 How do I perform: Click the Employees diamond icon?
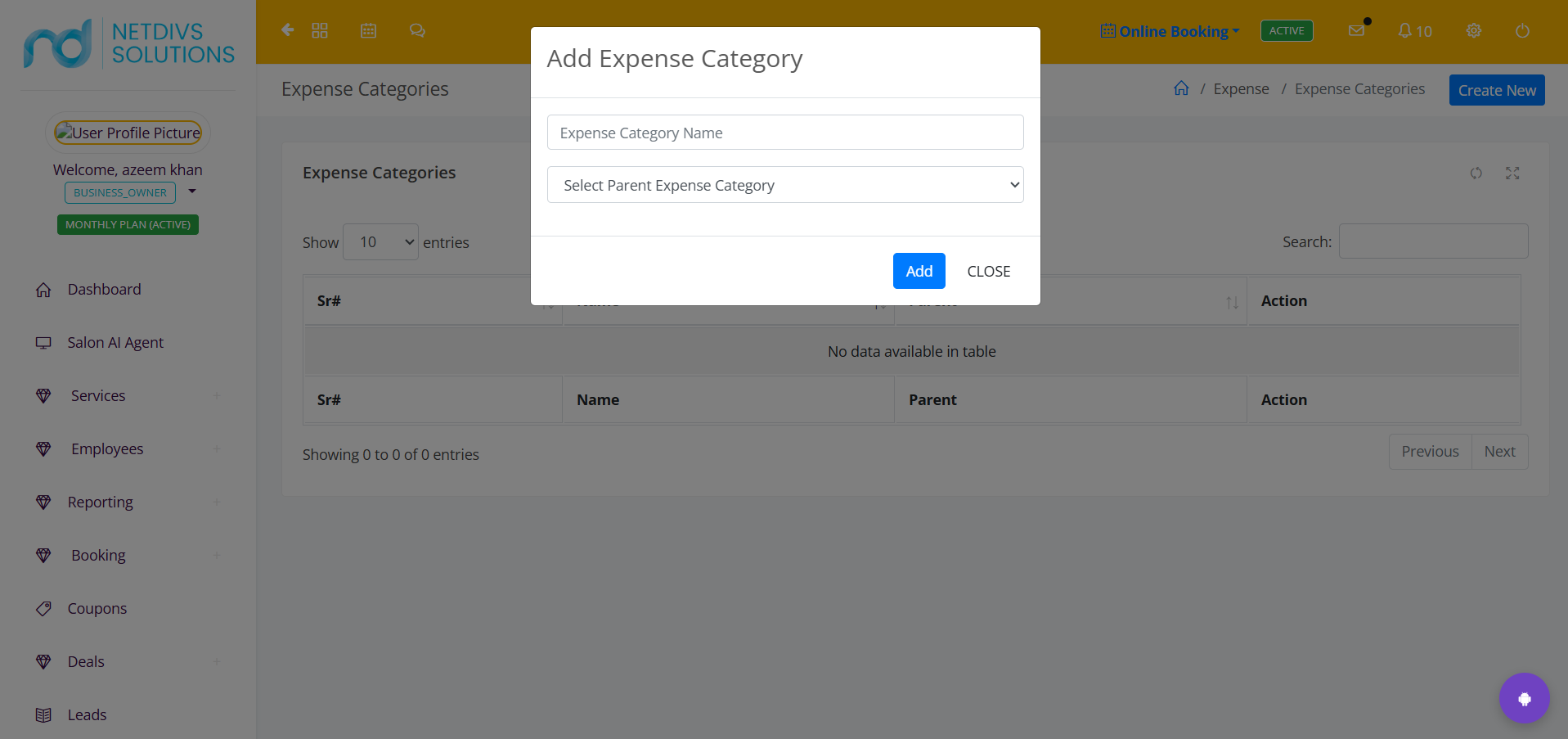pyautogui.click(x=43, y=449)
